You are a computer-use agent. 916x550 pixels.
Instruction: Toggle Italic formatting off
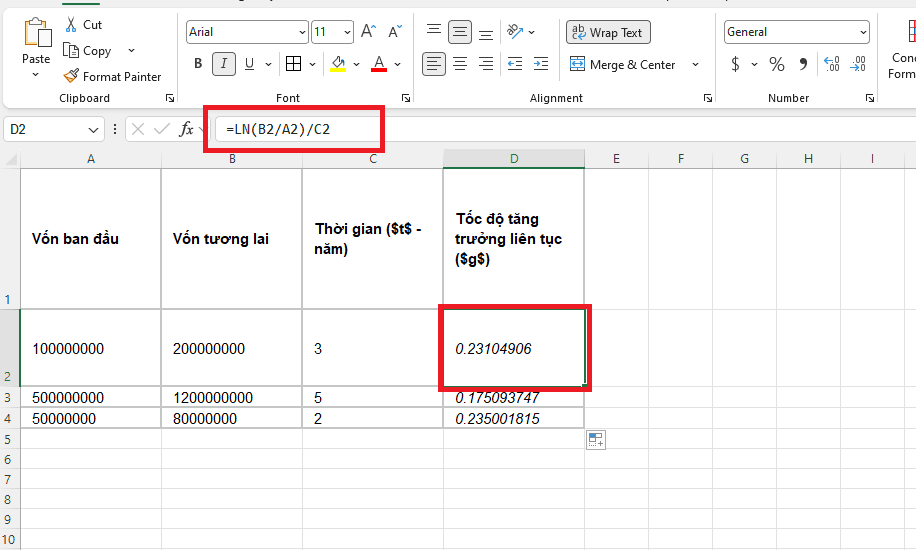click(x=224, y=64)
